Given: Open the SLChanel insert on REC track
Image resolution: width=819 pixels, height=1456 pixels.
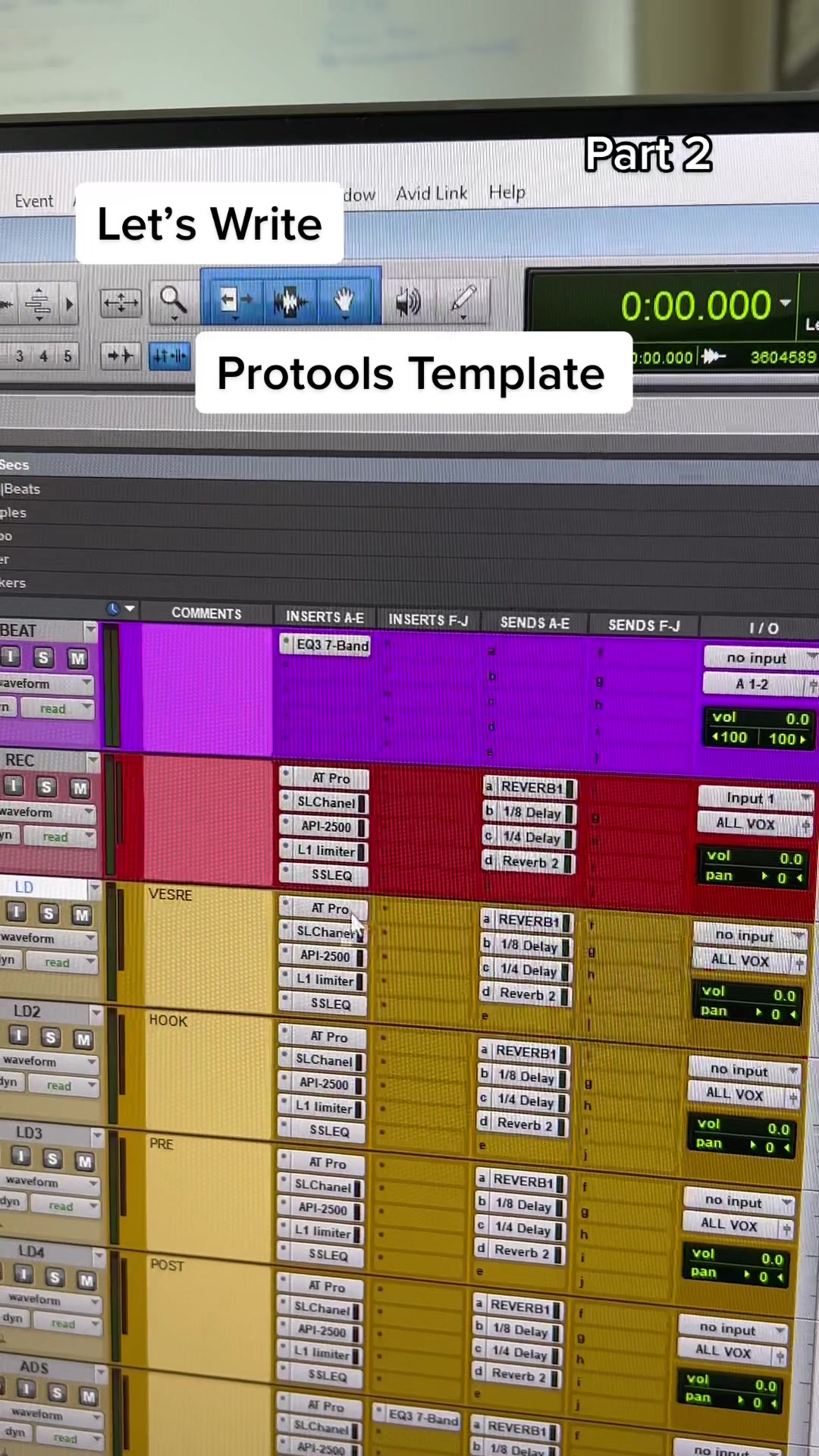Looking at the screenshot, I should 325,802.
